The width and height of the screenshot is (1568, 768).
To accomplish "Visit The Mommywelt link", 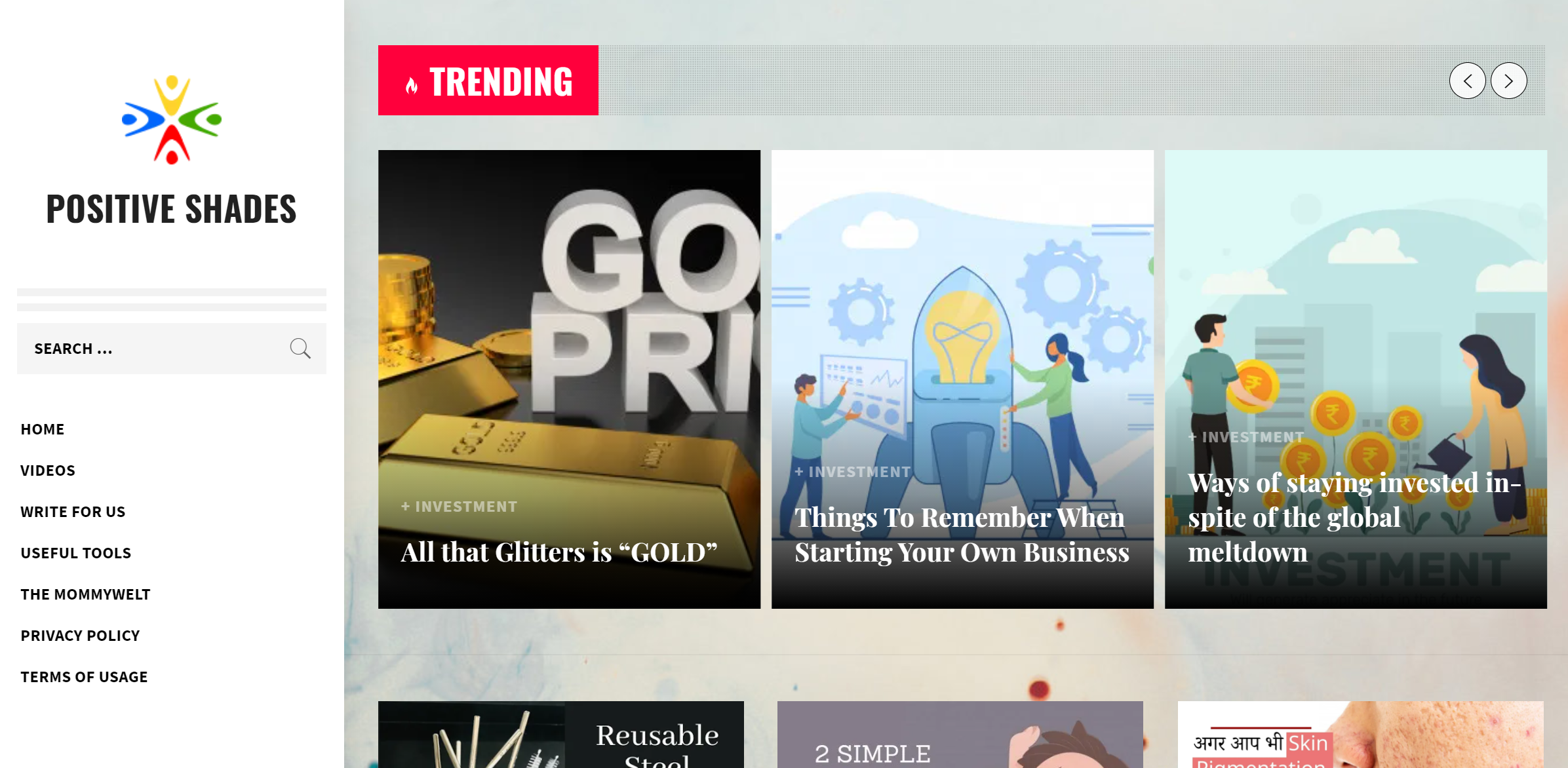I will [x=85, y=594].
